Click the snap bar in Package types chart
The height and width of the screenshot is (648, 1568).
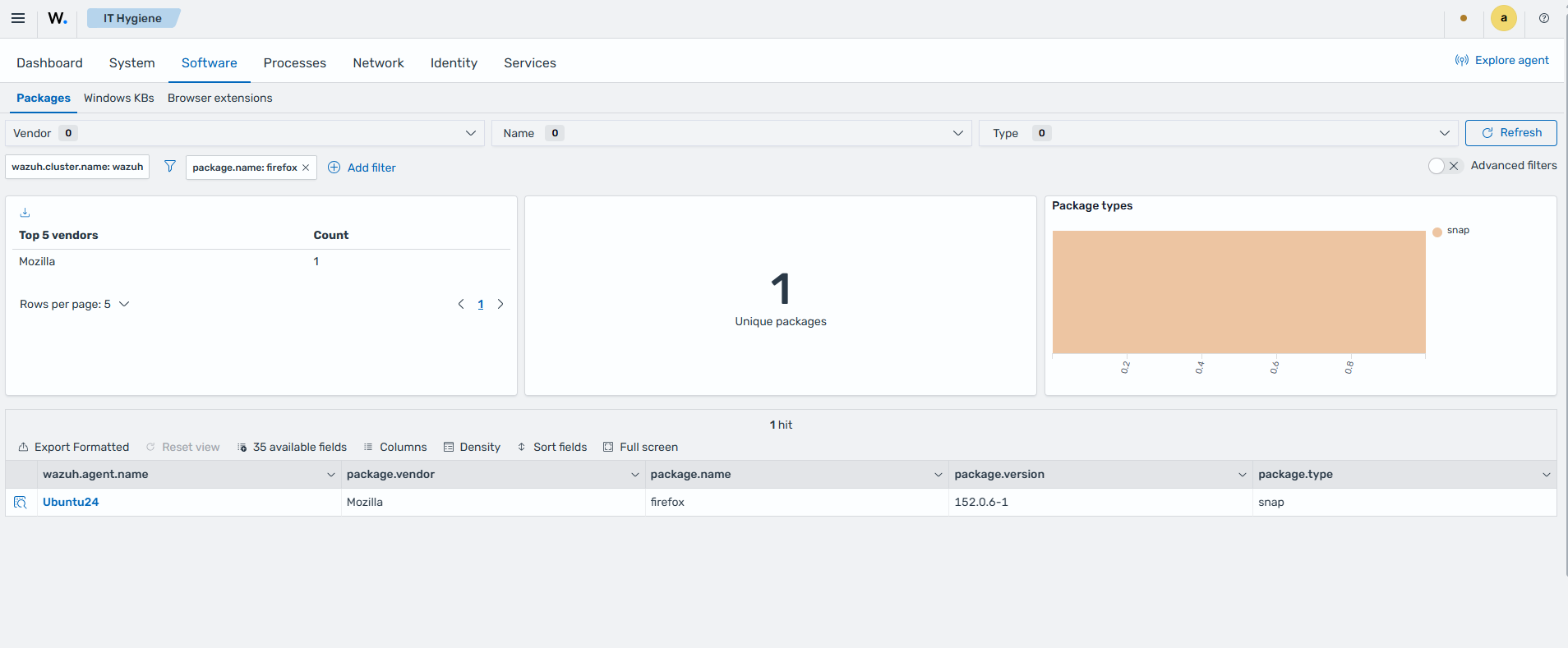click(x=1238, y=292)
